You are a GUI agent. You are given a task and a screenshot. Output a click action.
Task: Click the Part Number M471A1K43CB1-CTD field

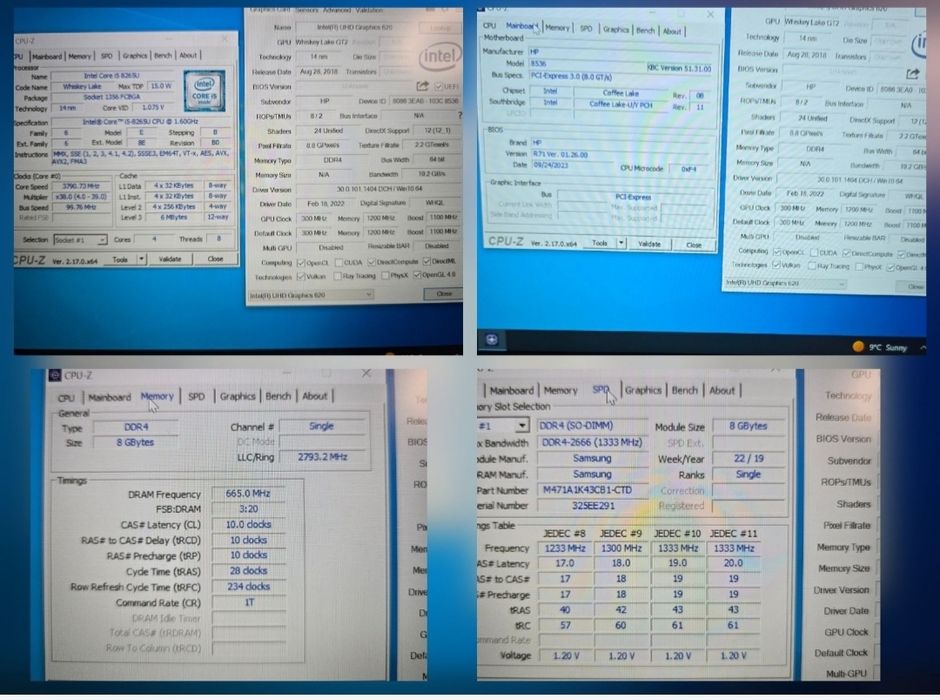click(592, 490)
